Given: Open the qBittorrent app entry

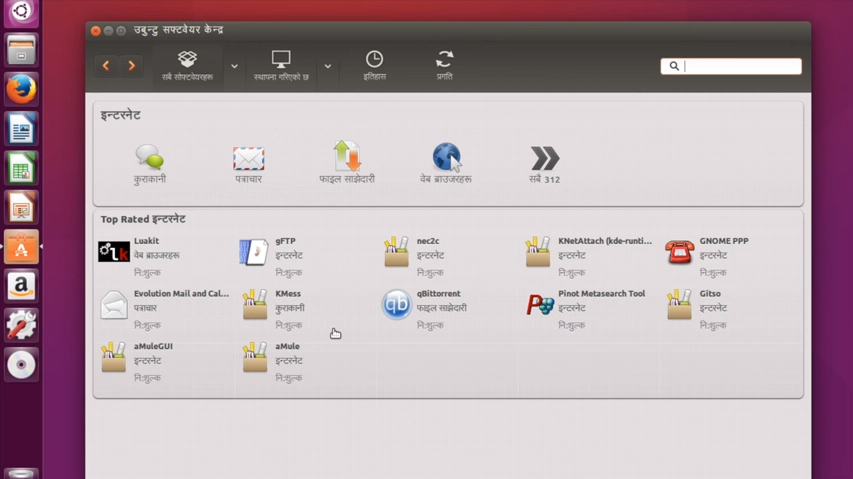Looking at the screenshot, I should point(448,309).
